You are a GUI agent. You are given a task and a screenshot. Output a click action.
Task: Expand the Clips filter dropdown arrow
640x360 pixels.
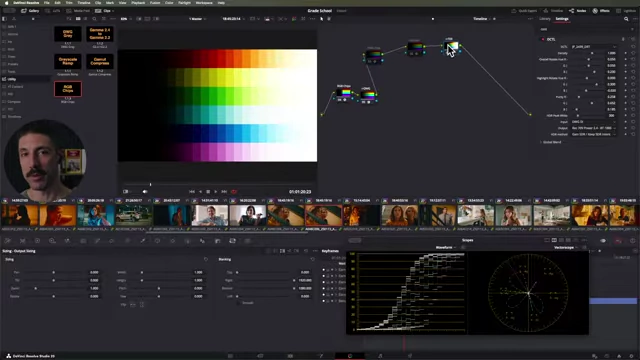click(113, 11)
